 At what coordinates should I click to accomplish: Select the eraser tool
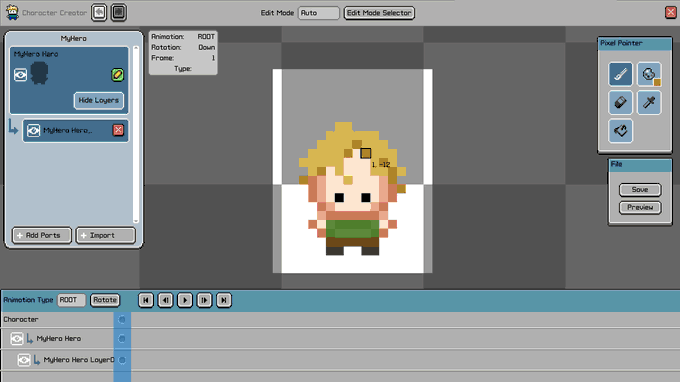coord(620,103)
